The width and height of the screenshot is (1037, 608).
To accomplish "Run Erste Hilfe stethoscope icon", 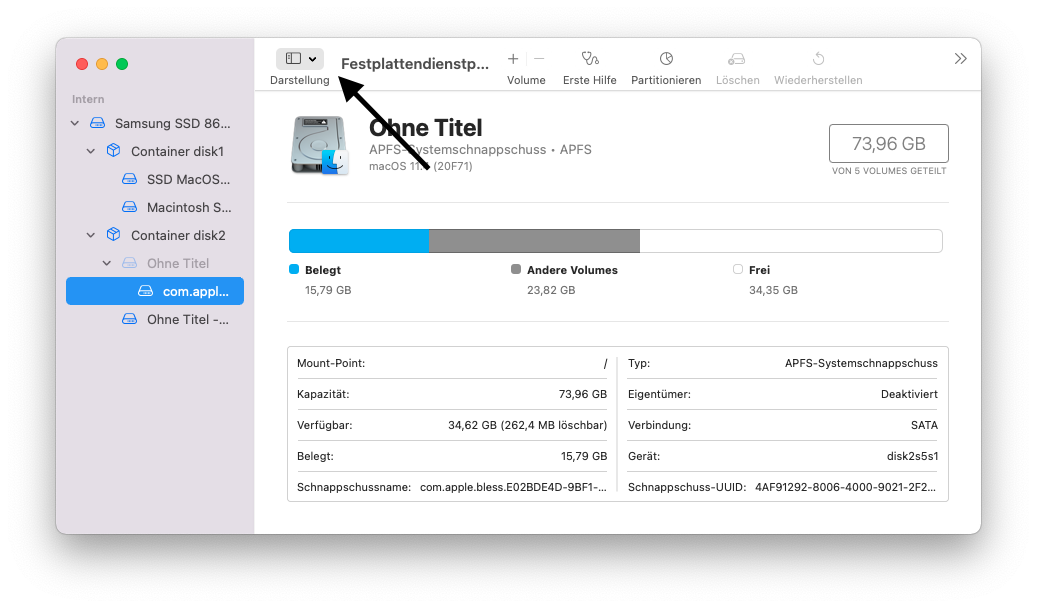I will coord(590,59).
